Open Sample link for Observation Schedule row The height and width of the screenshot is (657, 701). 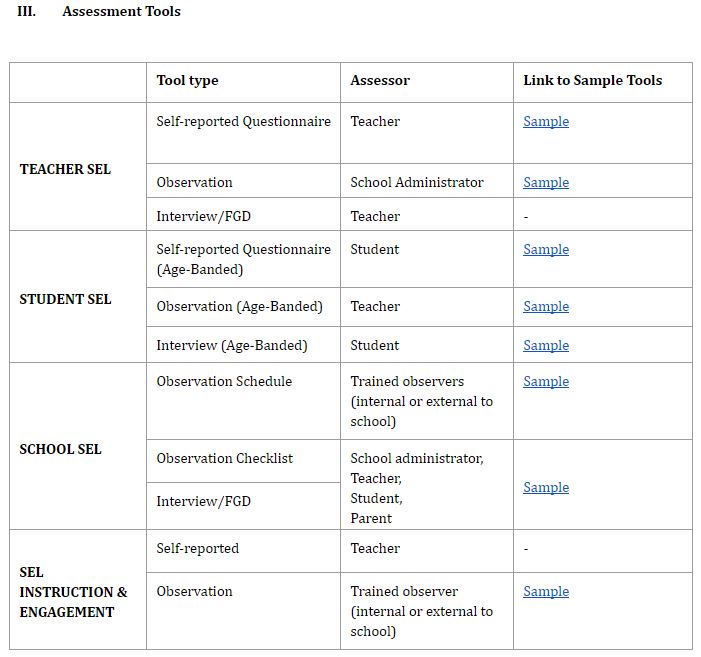pyautogui.click(x=546, y=382)
